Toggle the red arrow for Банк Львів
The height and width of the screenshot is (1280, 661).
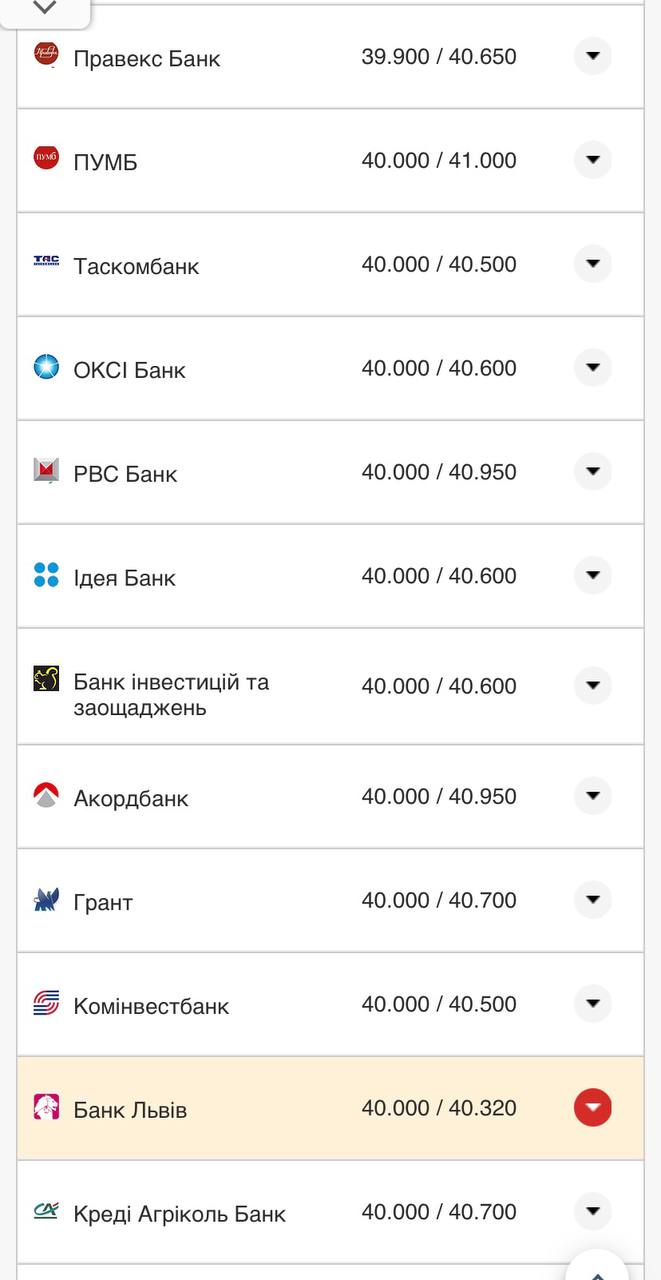tap(592, 1108)
